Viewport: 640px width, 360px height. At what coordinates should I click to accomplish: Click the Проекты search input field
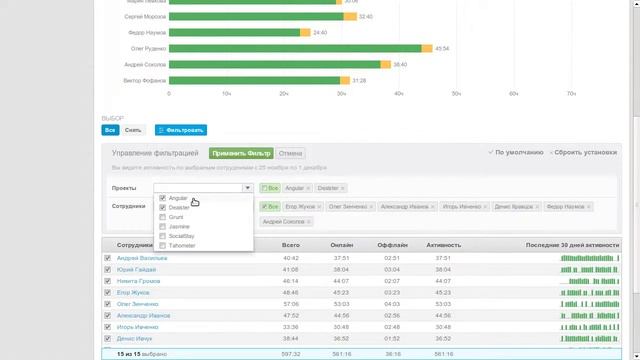(x=198, y=188)
